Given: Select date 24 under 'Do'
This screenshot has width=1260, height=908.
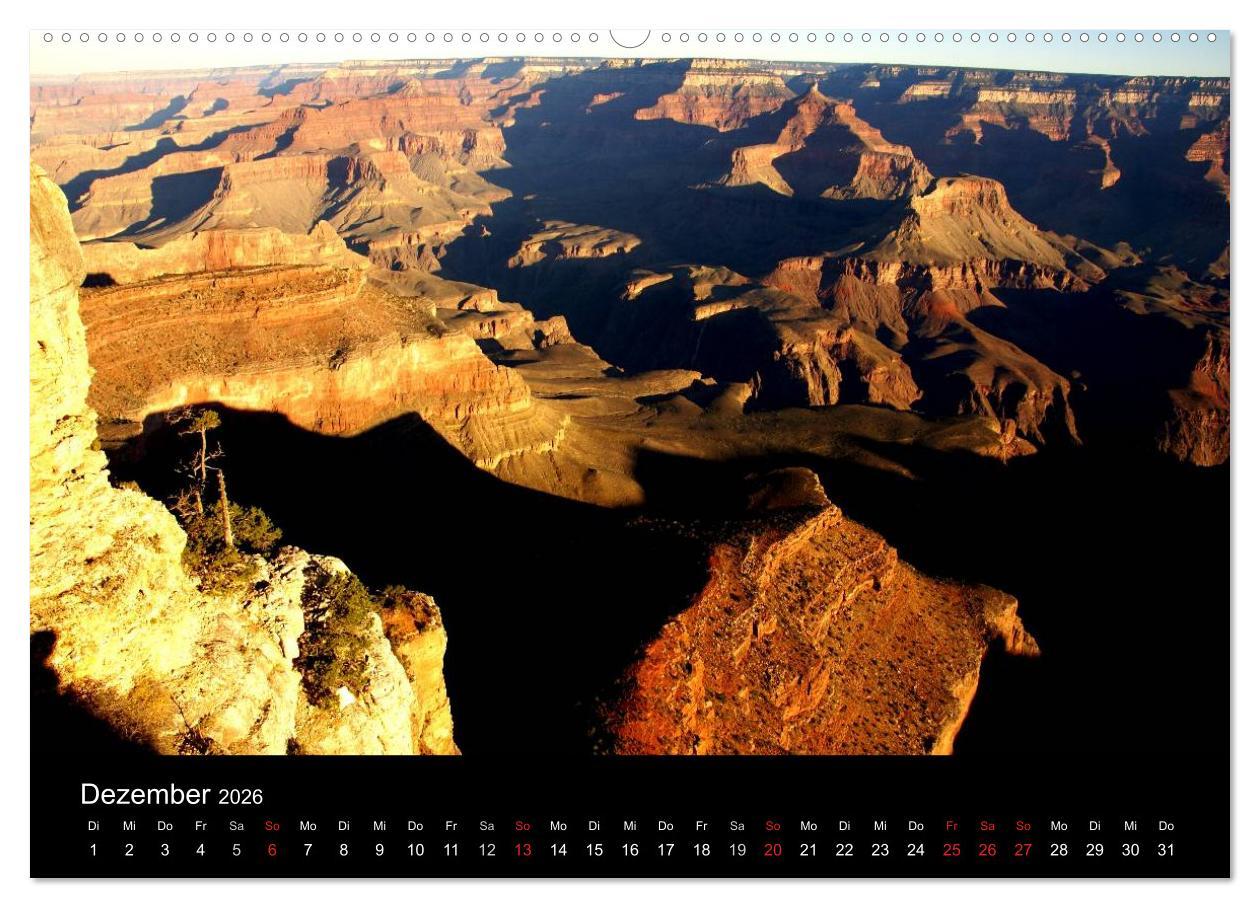Looking at the screenshot, I should pyautogui.click(x=916, y=850).
